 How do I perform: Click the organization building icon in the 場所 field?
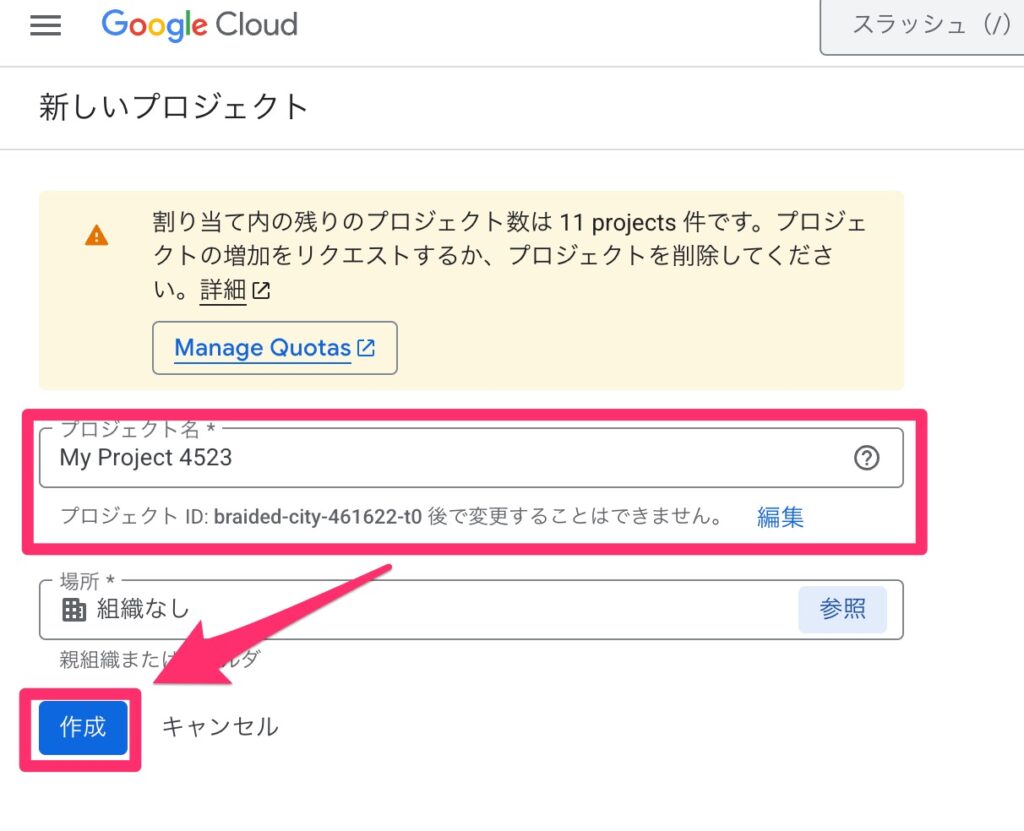[74, 610]
